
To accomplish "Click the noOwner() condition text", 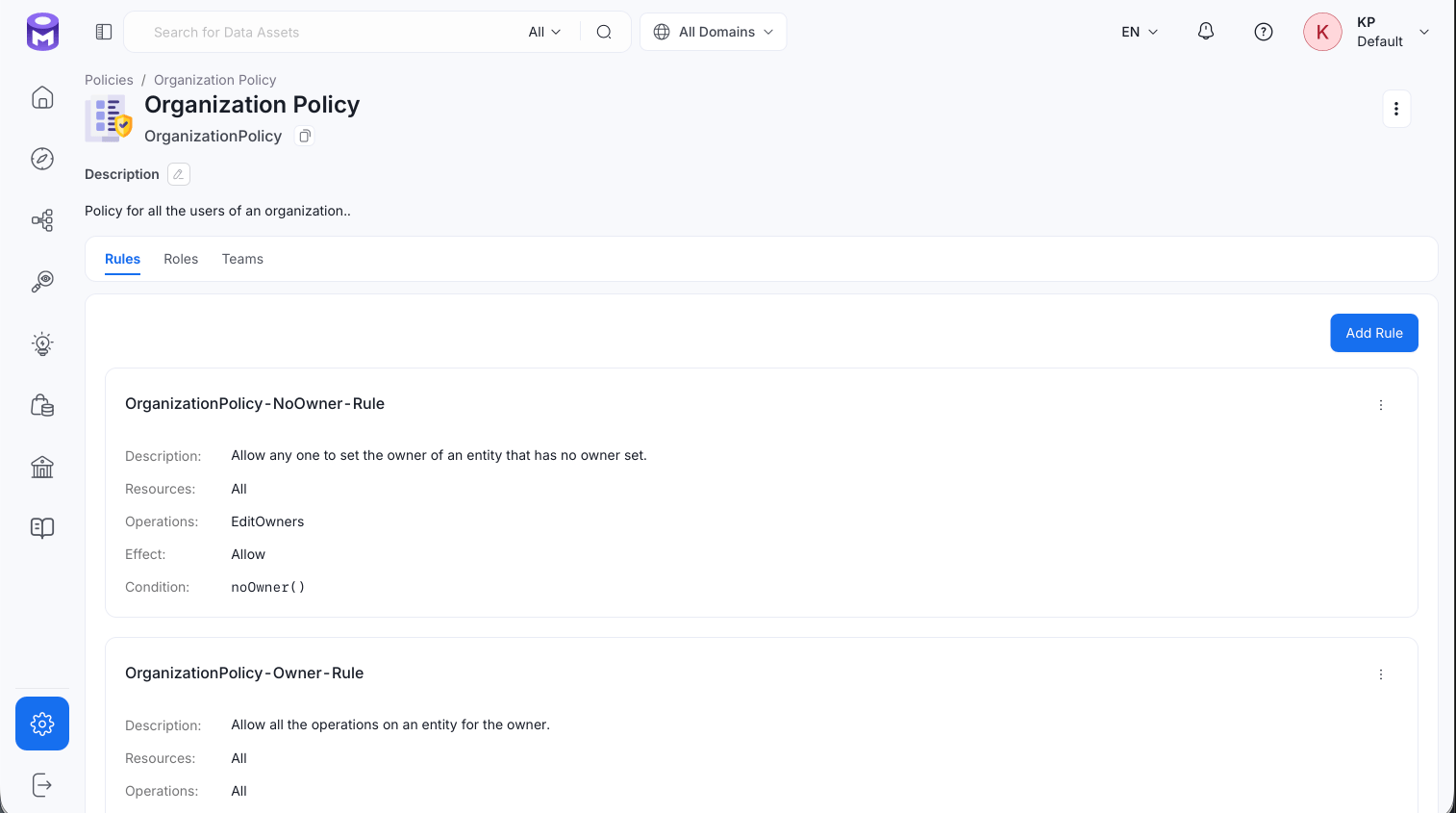I will pos(268,587).
